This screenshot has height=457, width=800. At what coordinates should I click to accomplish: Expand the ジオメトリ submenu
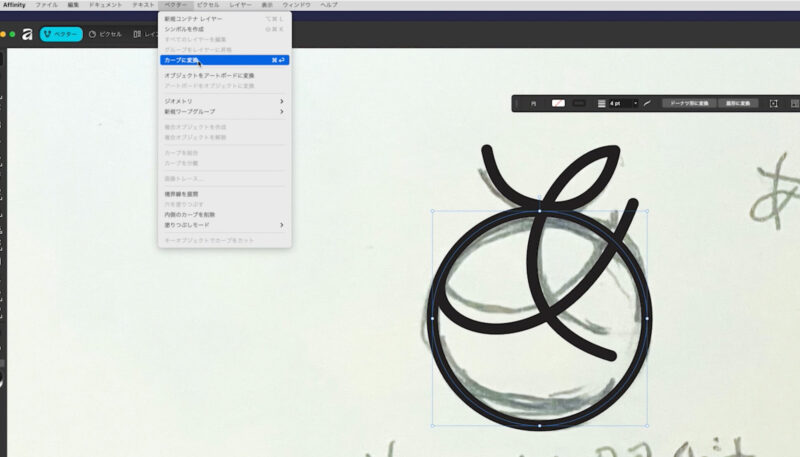coord(224,101)
